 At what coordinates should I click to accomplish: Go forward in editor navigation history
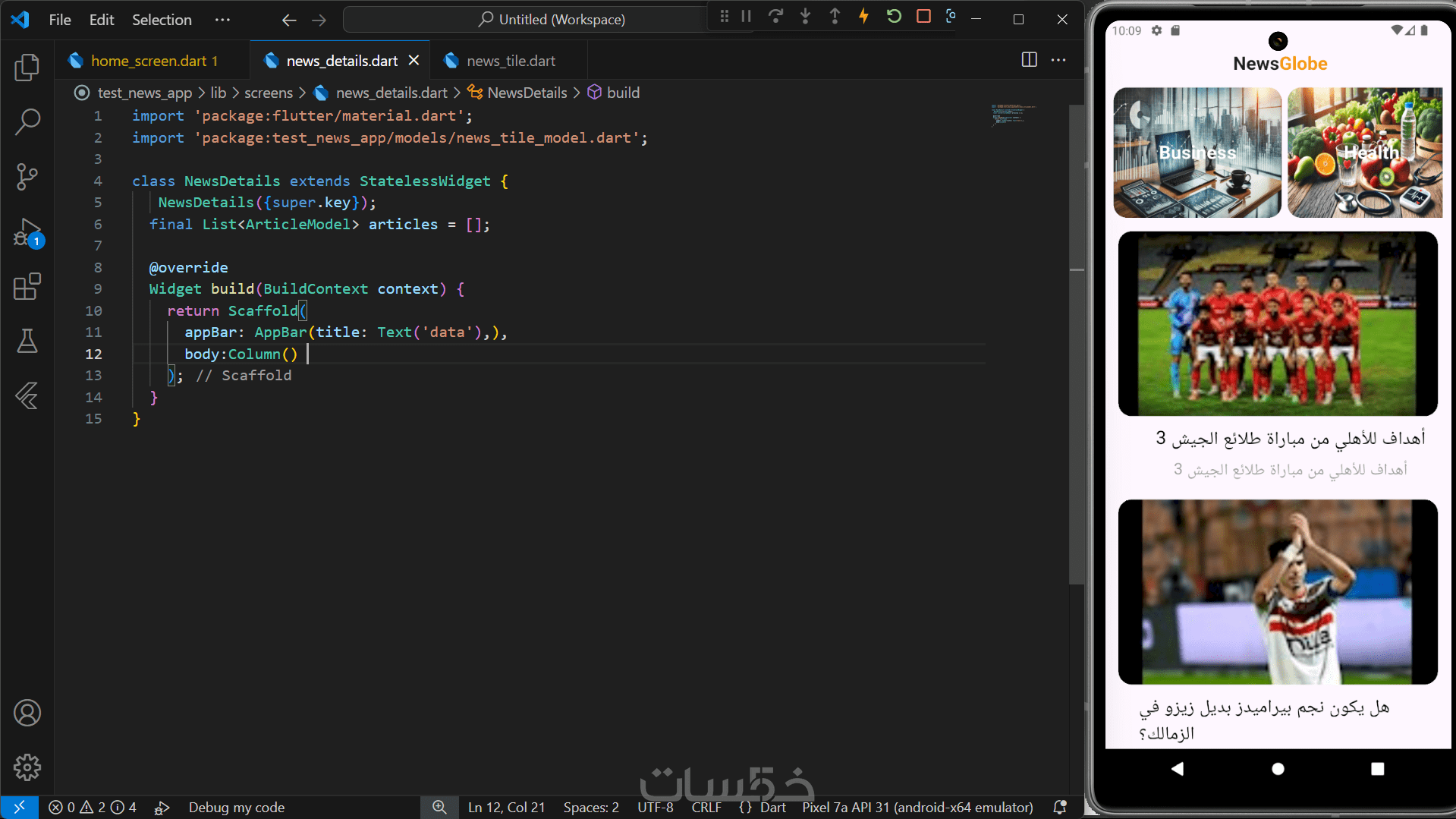[319, 20]
